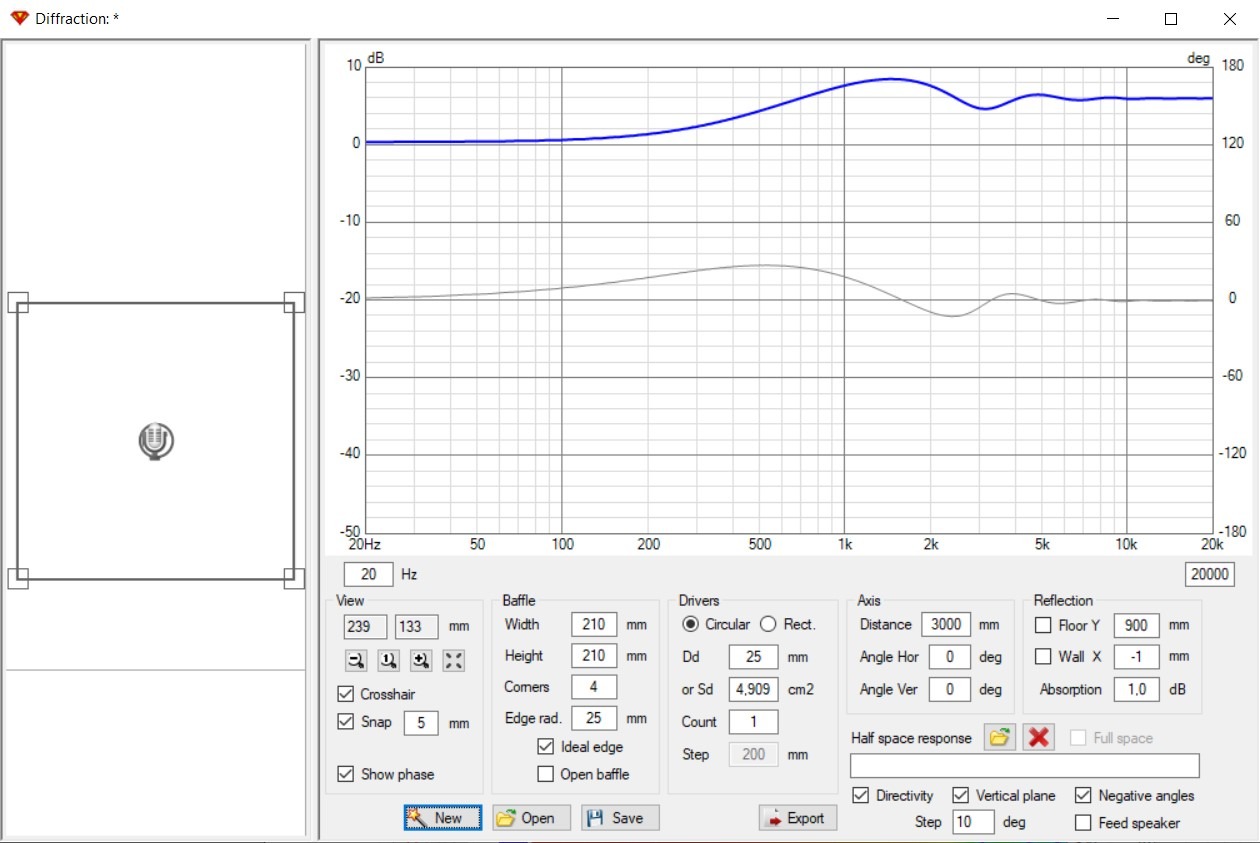1260x843 pixels.
Task: Maximize the Diffraction window
Action: [x=1171, y=19]
